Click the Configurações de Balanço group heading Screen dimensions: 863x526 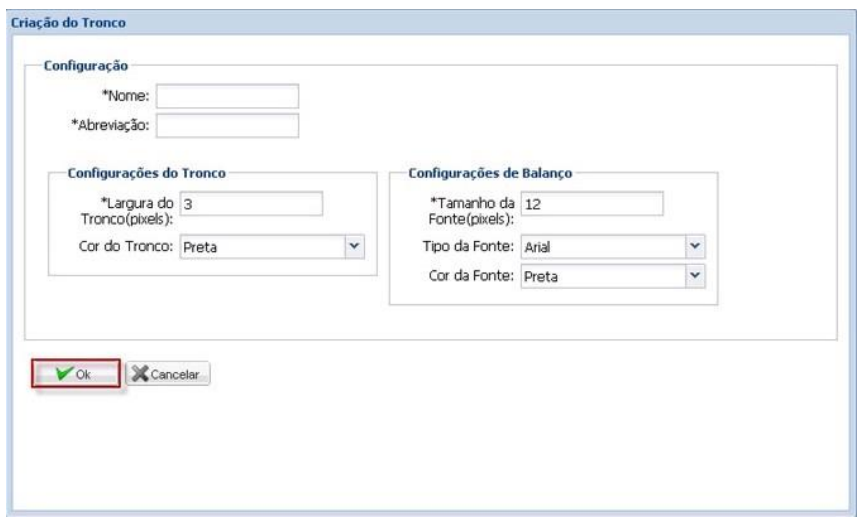(489, 172)
